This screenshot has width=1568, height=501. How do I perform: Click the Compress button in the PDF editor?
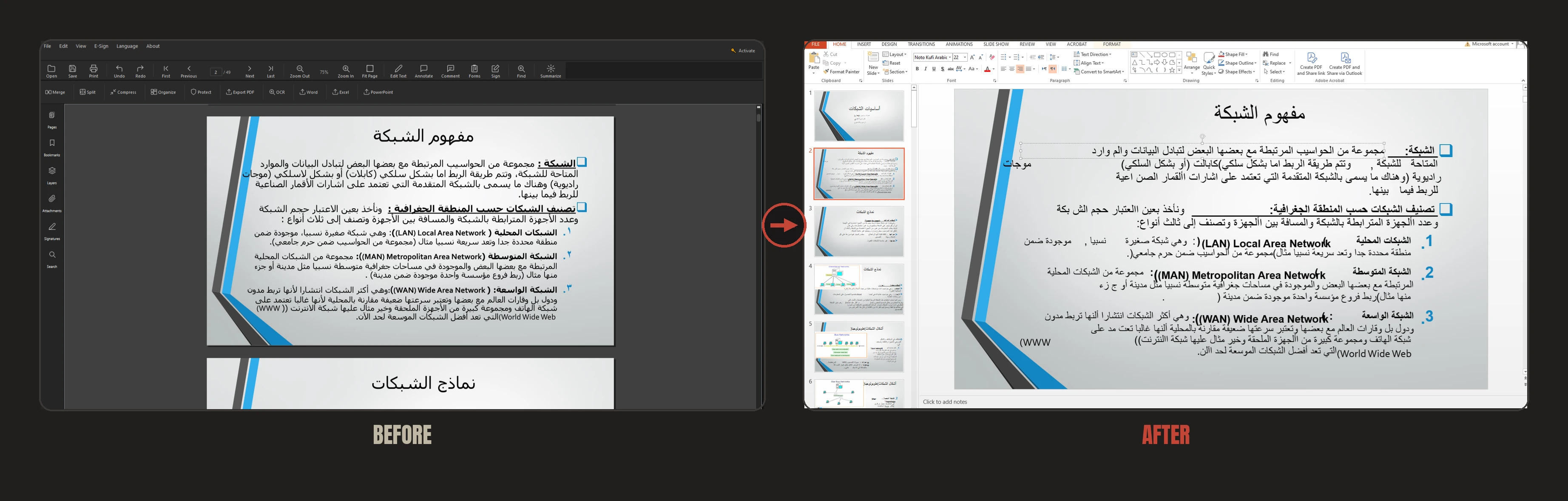[x=123, y=93]
